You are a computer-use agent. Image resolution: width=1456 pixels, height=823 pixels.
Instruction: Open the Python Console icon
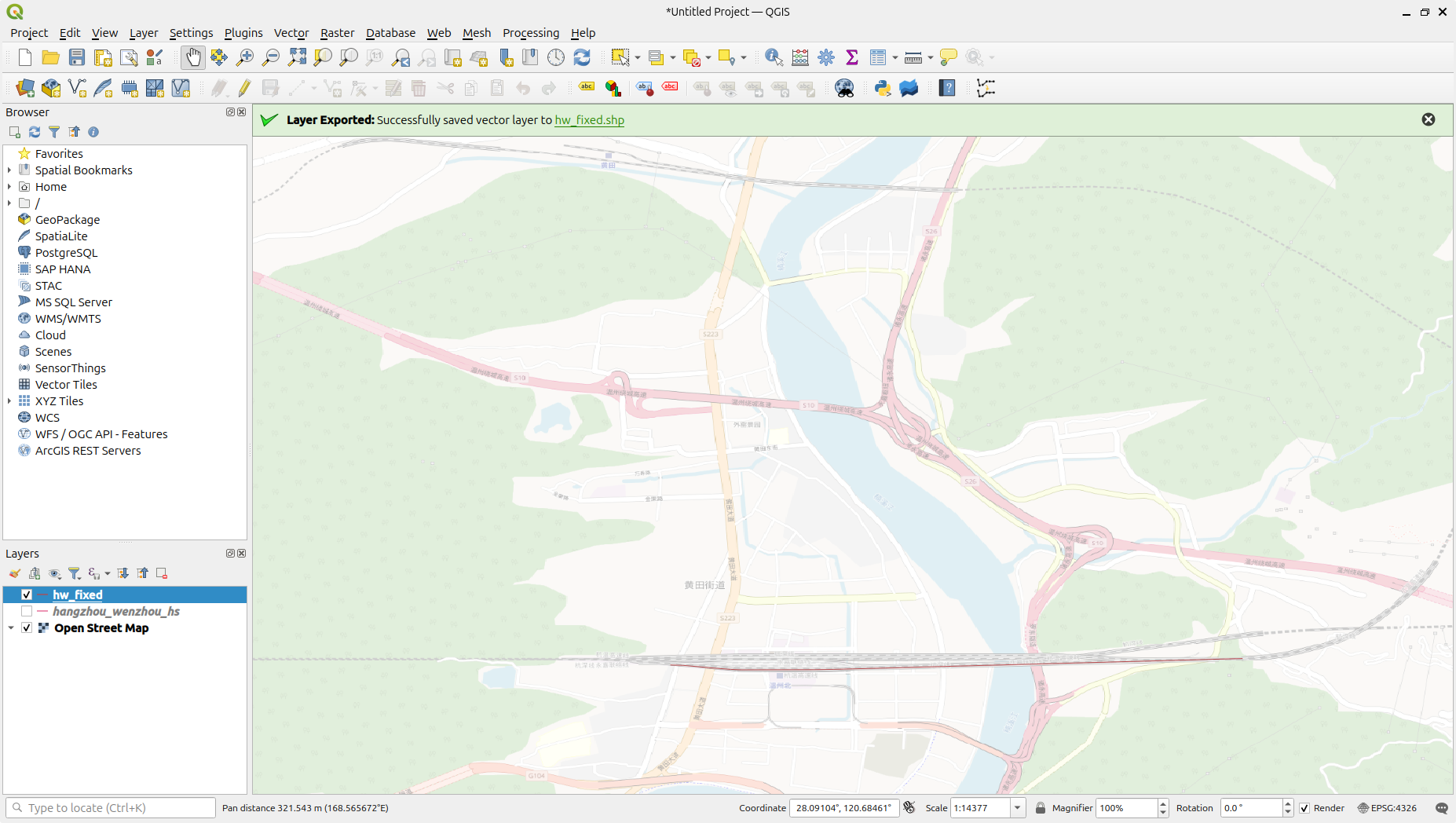[x=883, y=88]
